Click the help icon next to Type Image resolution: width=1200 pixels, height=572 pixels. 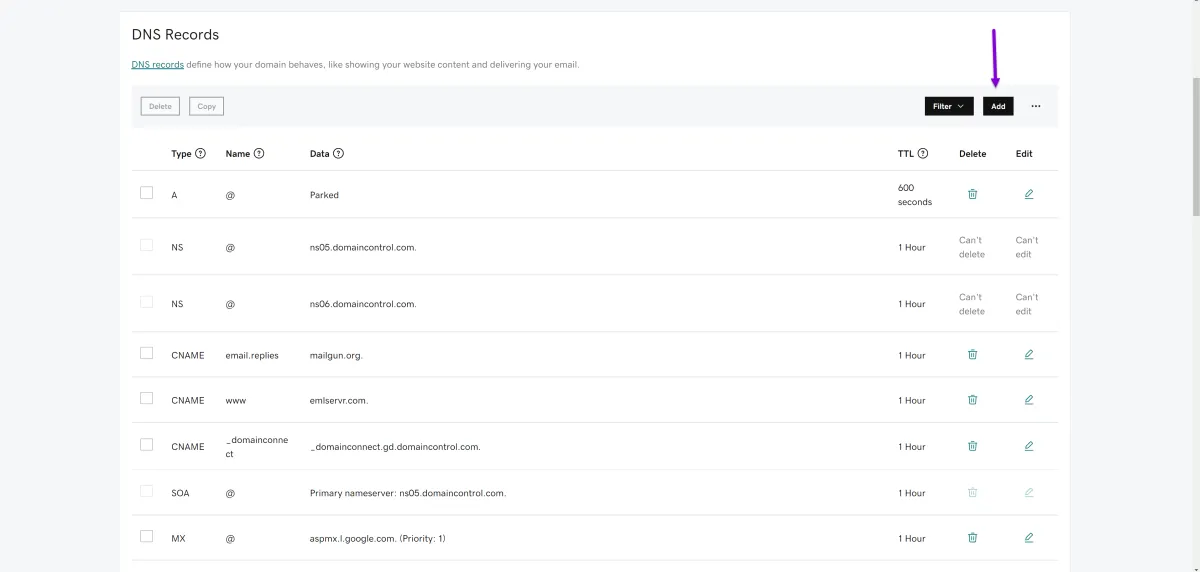(x=201, y=154)
